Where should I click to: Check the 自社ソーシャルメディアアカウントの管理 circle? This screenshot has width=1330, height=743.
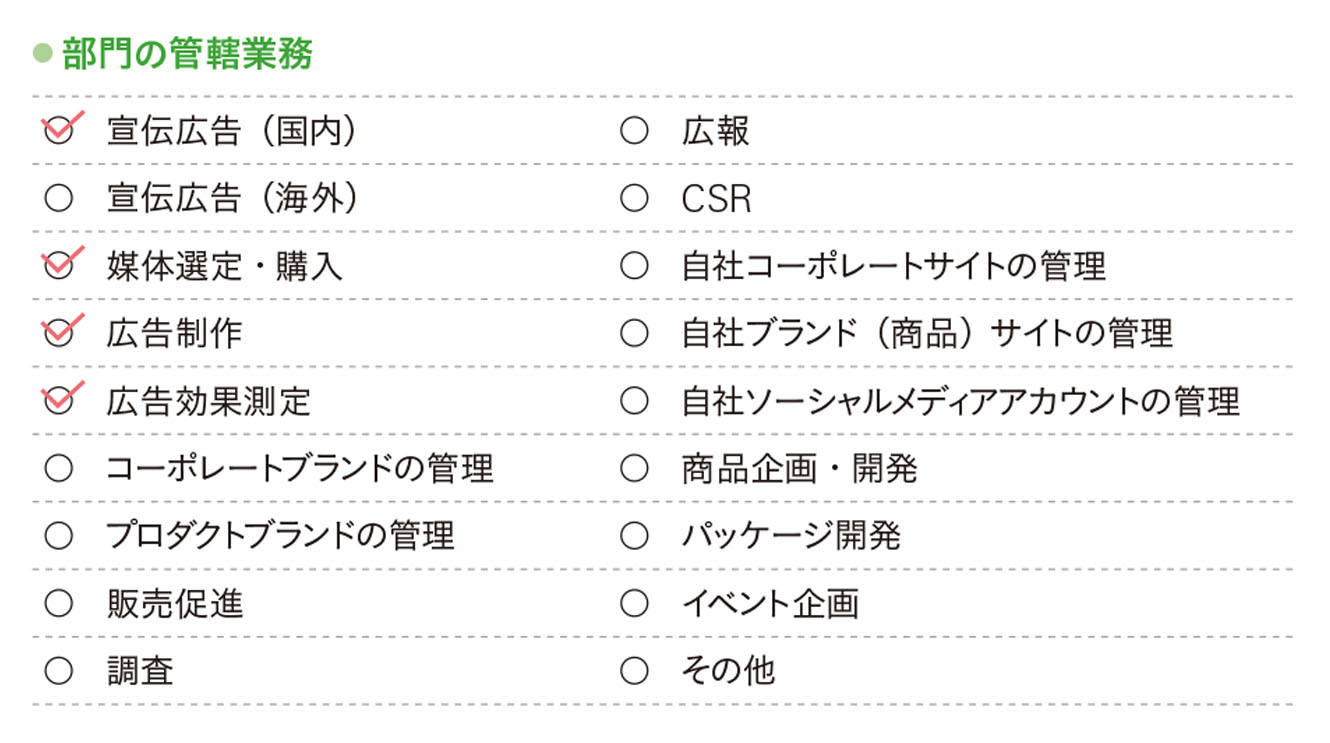634,401
